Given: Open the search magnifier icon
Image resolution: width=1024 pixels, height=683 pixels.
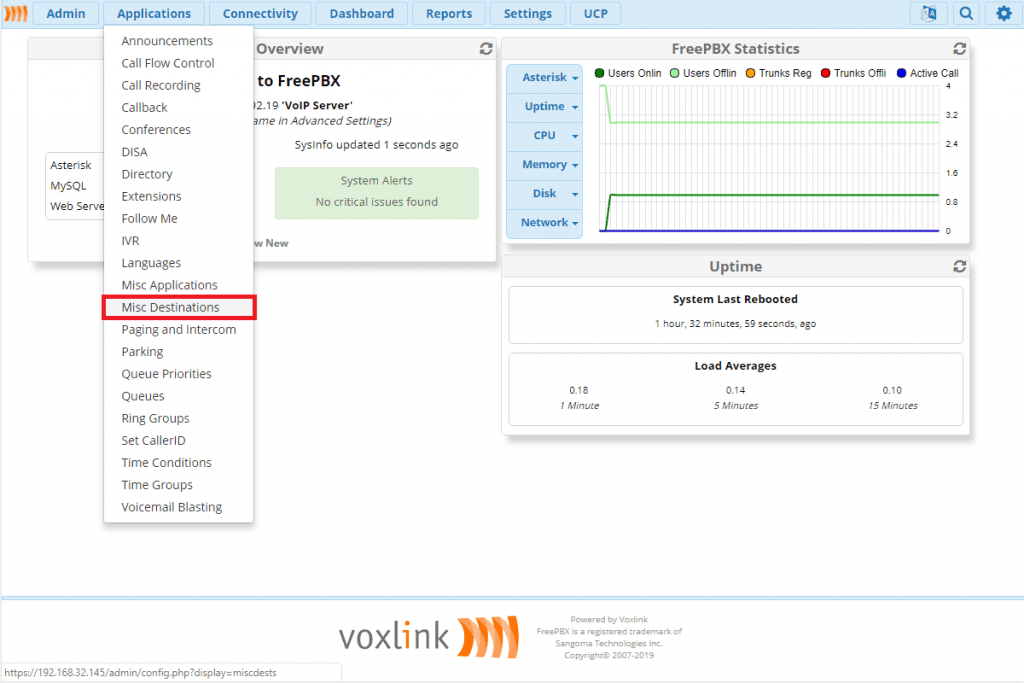Looking at the screenshot, I should (966, 13).
